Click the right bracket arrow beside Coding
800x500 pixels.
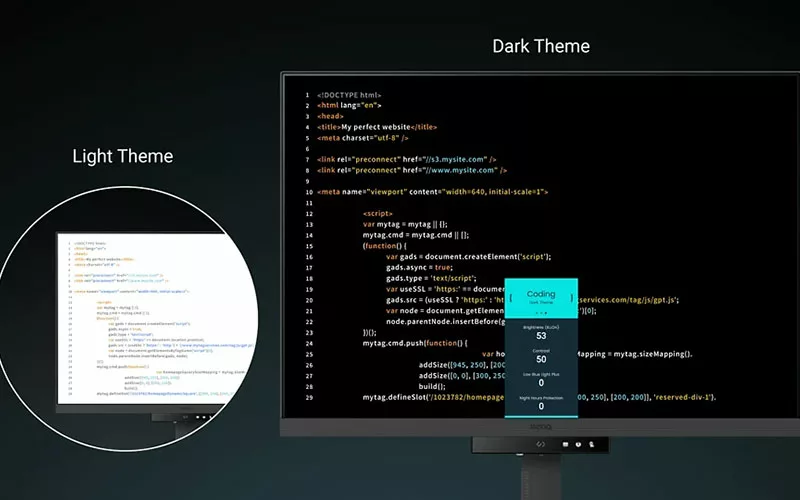click(572, 297)
